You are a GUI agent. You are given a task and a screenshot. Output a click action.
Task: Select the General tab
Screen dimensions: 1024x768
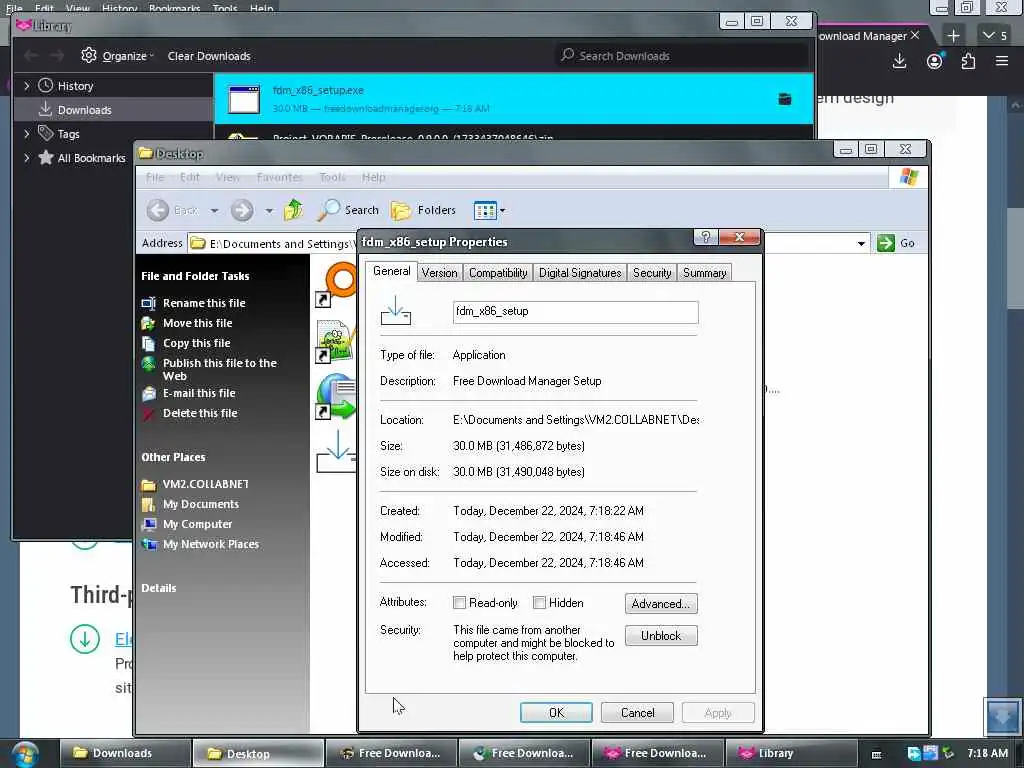tap(391, 271)
